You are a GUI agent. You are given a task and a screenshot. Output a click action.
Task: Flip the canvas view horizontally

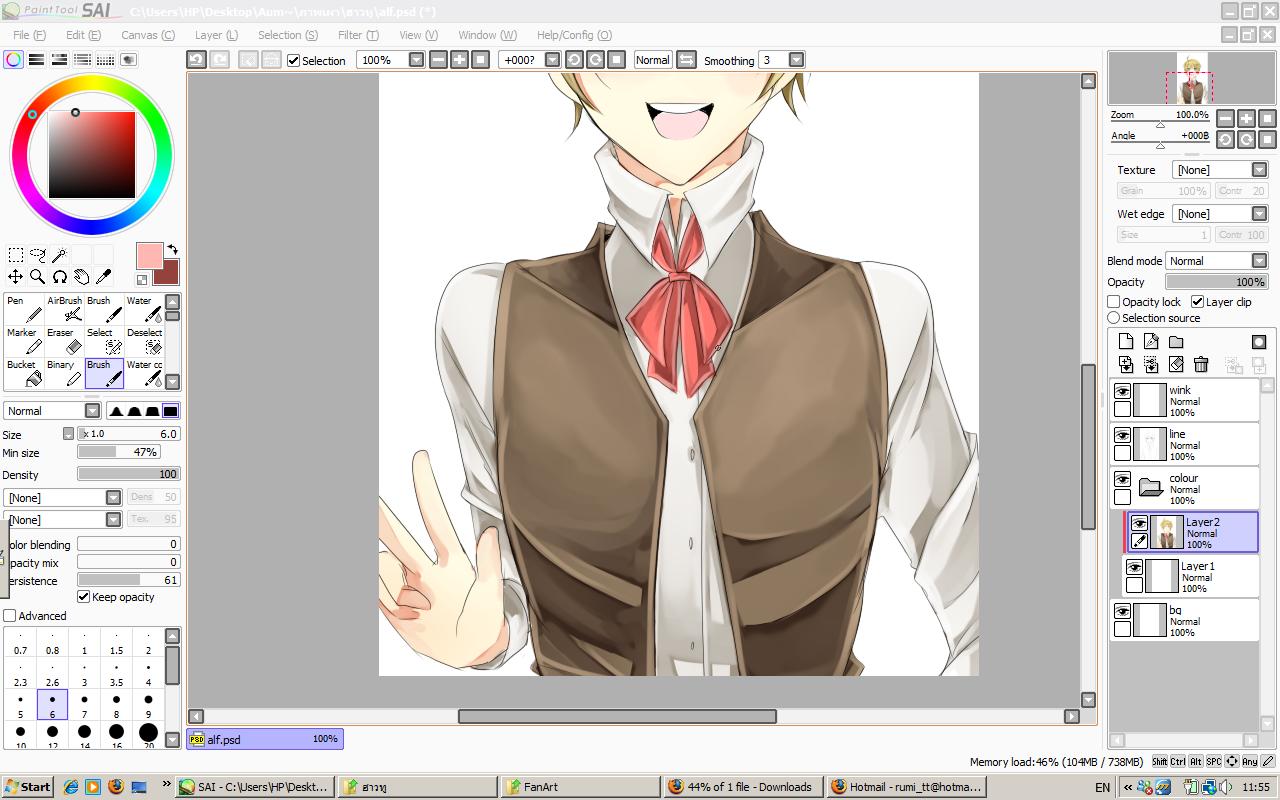(x=686, y=60)
